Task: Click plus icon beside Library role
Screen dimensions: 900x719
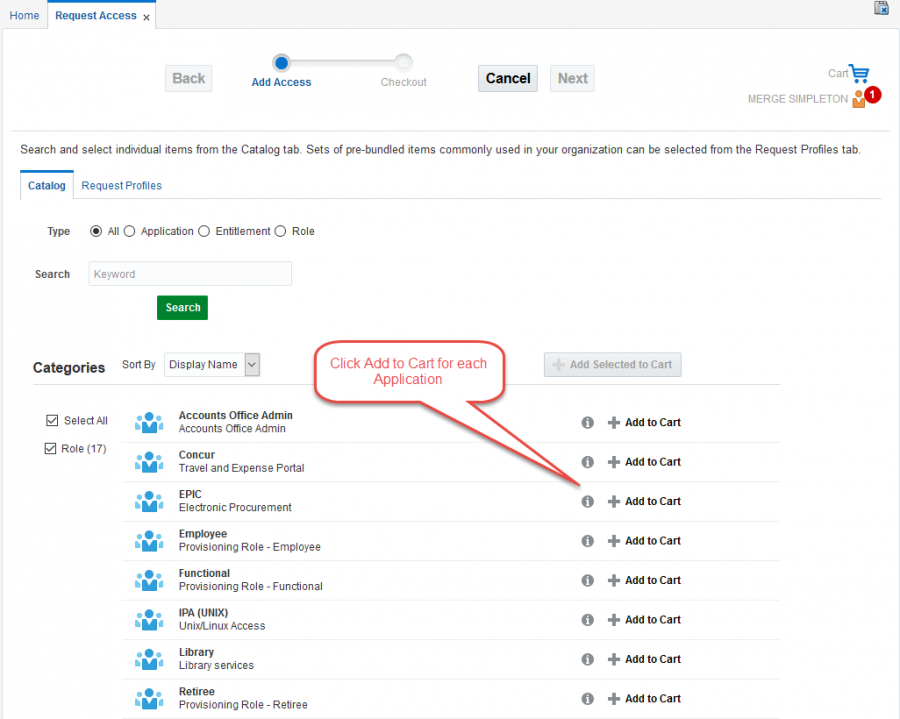Action: point(614,659)
